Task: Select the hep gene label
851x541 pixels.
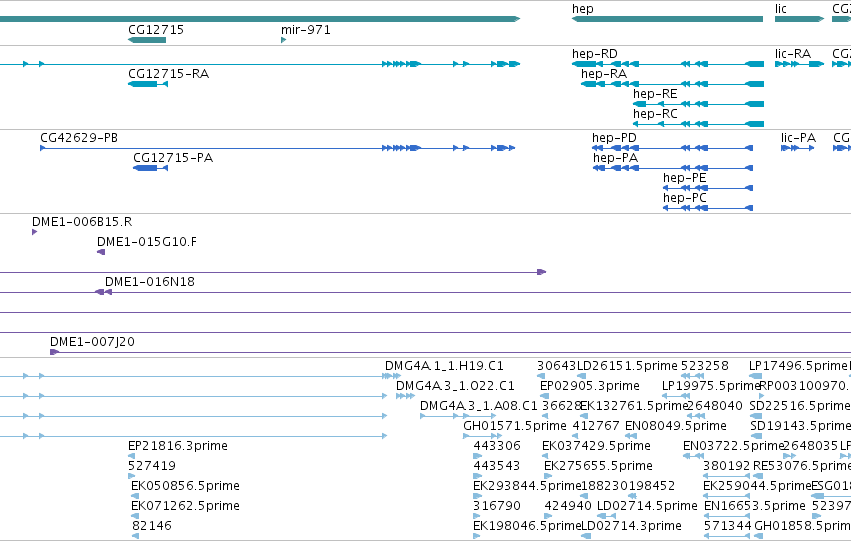Action: [582, 9]
